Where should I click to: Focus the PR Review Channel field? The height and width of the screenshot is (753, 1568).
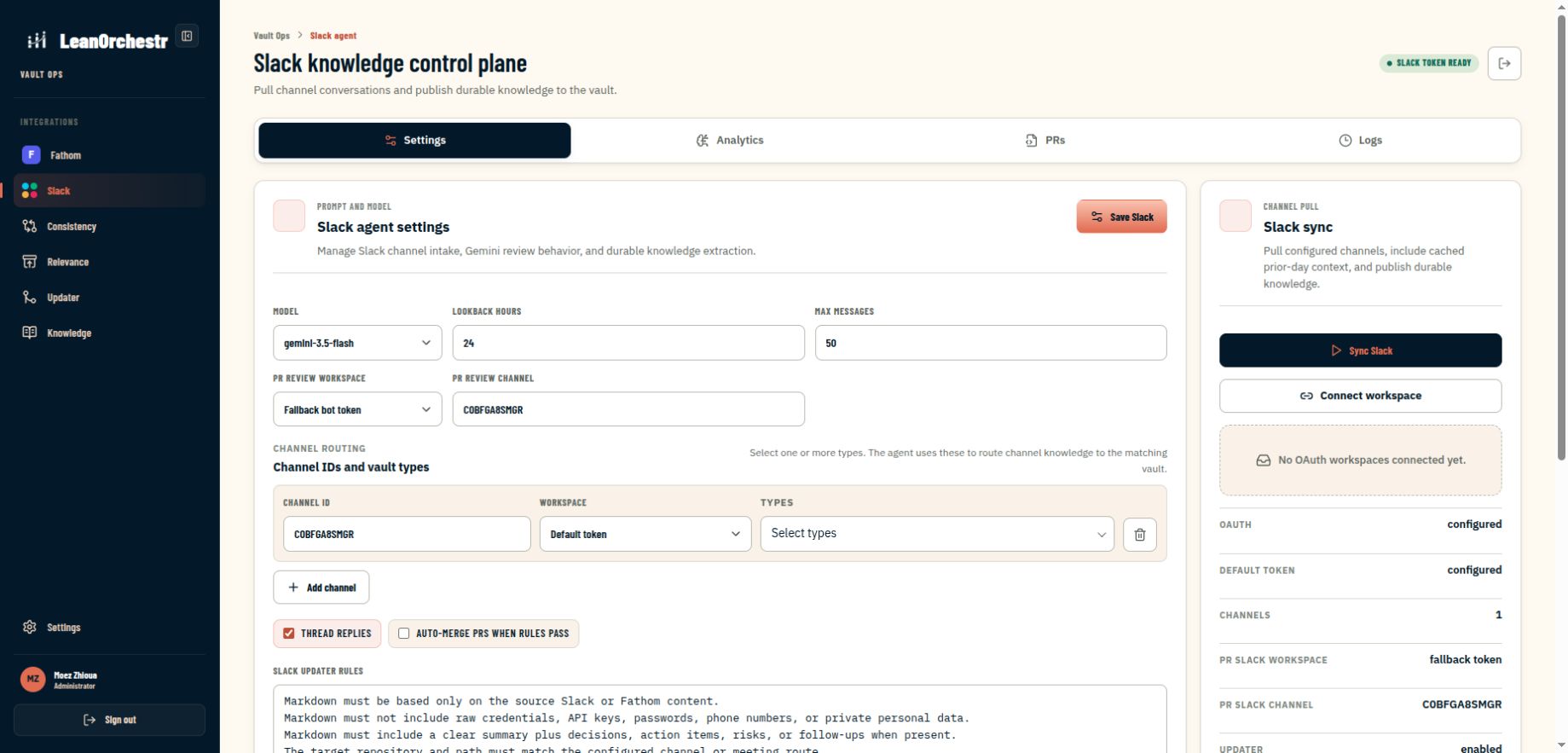tap(628, 409)
